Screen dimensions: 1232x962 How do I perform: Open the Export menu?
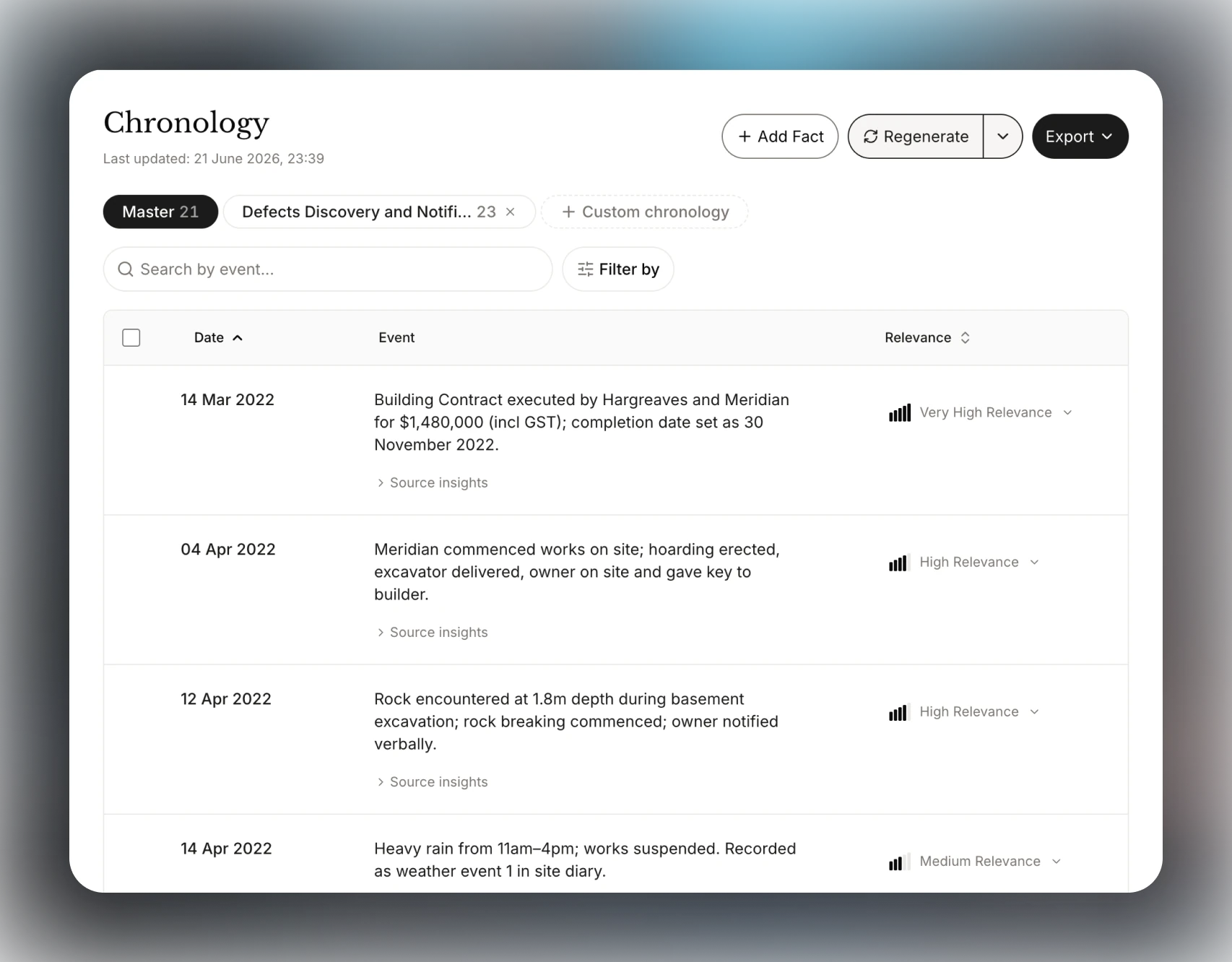[1080, 136]
